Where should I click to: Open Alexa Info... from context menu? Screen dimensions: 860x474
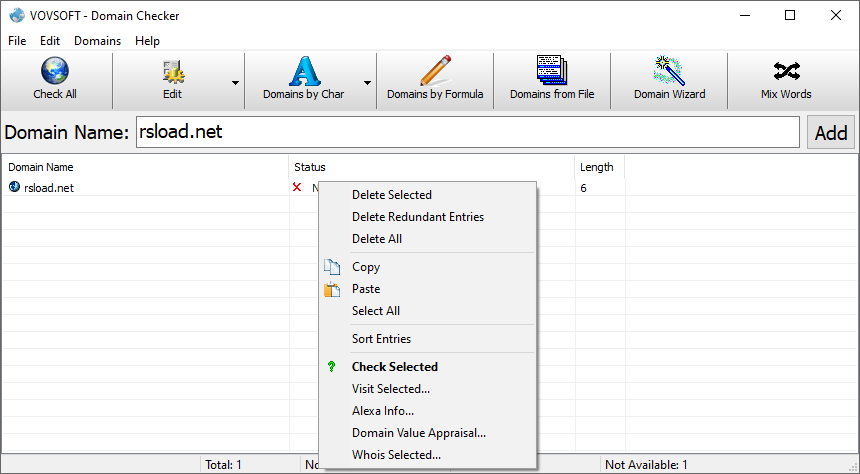tap(427, 410)
